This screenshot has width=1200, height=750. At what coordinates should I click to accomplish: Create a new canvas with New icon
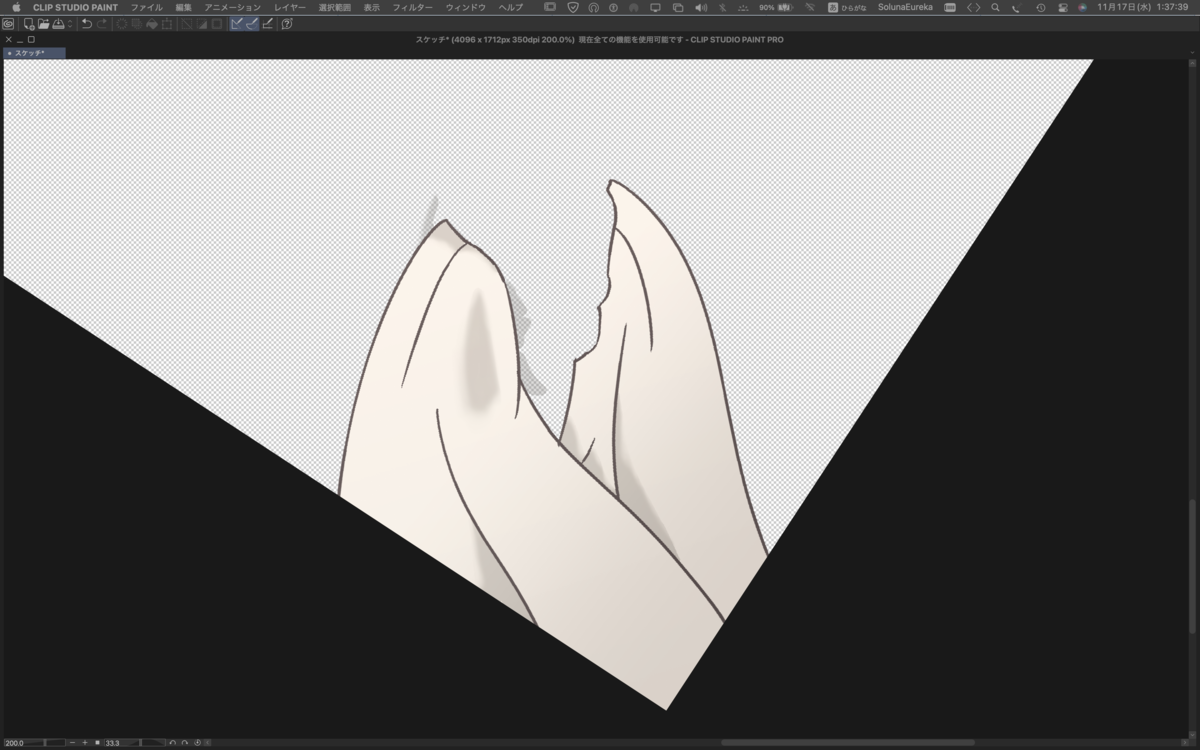click(29, 24)
